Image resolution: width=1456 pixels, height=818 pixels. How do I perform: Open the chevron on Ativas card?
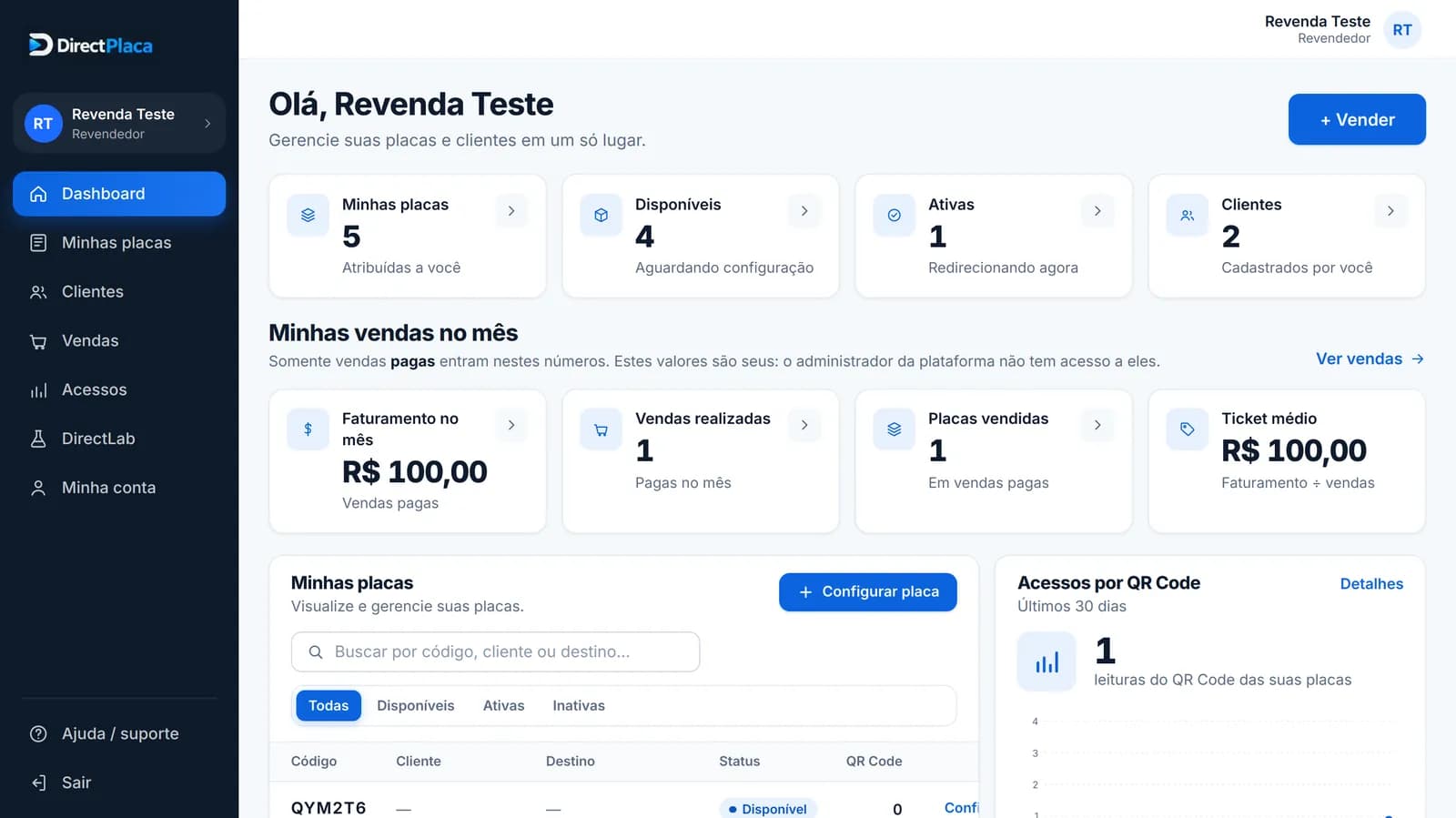[1097, 211]
